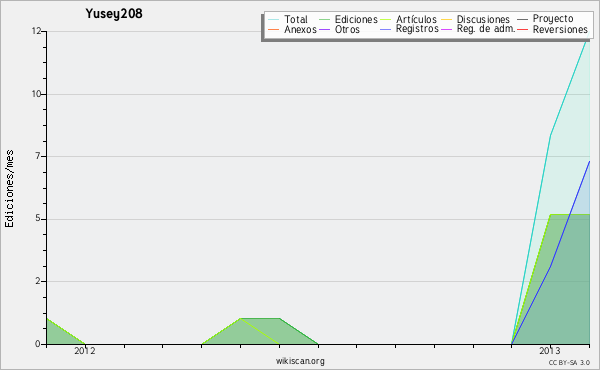Click the chart title Yusey208
Image resolution: width=600 pixels, height=370 pixels.
point(114,14)
